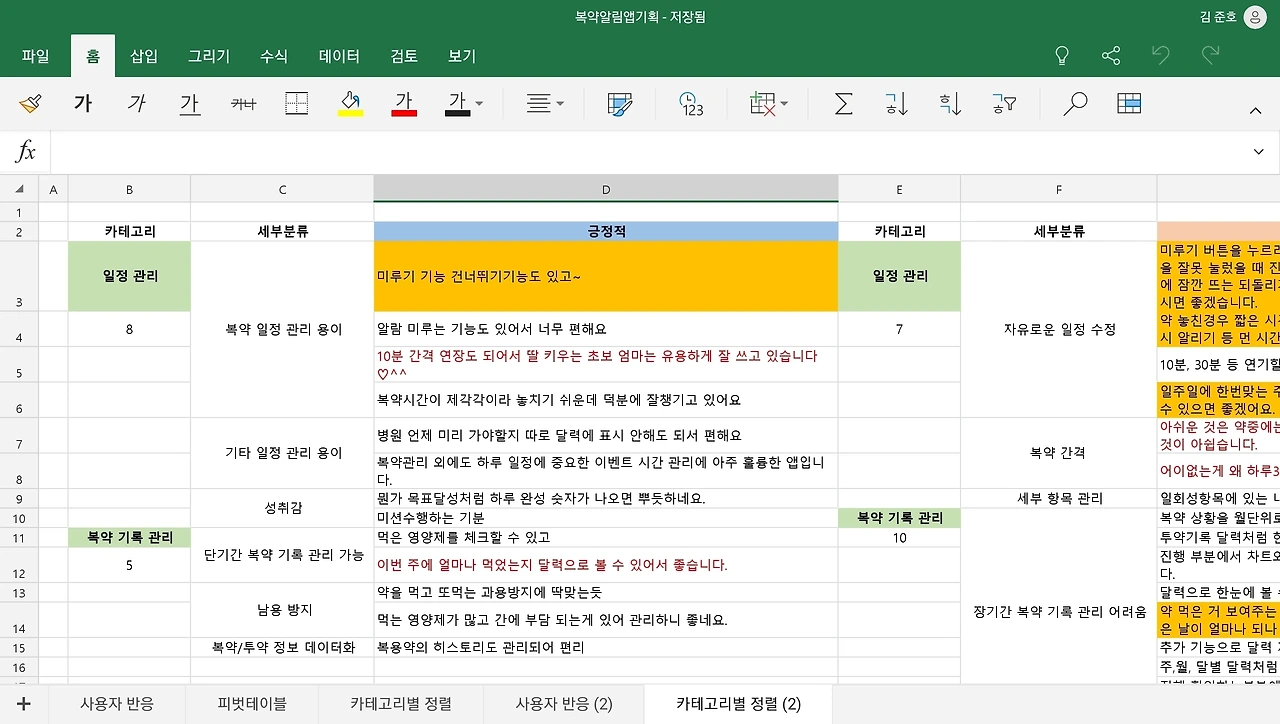The image size is (1280, 724).
Task: Click into the formula bar input
Action: pyautogui.click(x=645, y=152)
